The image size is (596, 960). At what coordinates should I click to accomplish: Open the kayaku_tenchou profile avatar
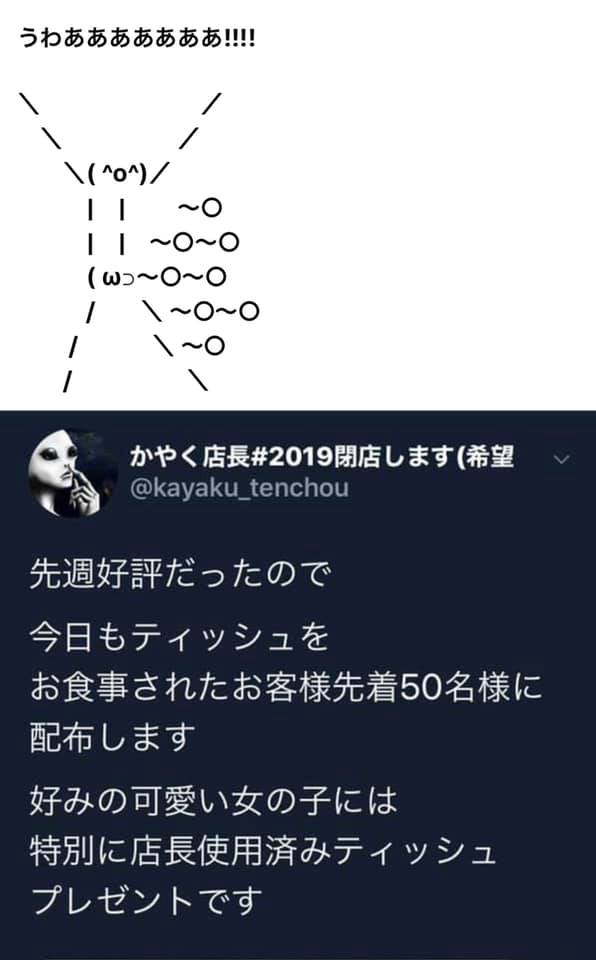coord(73,473)
